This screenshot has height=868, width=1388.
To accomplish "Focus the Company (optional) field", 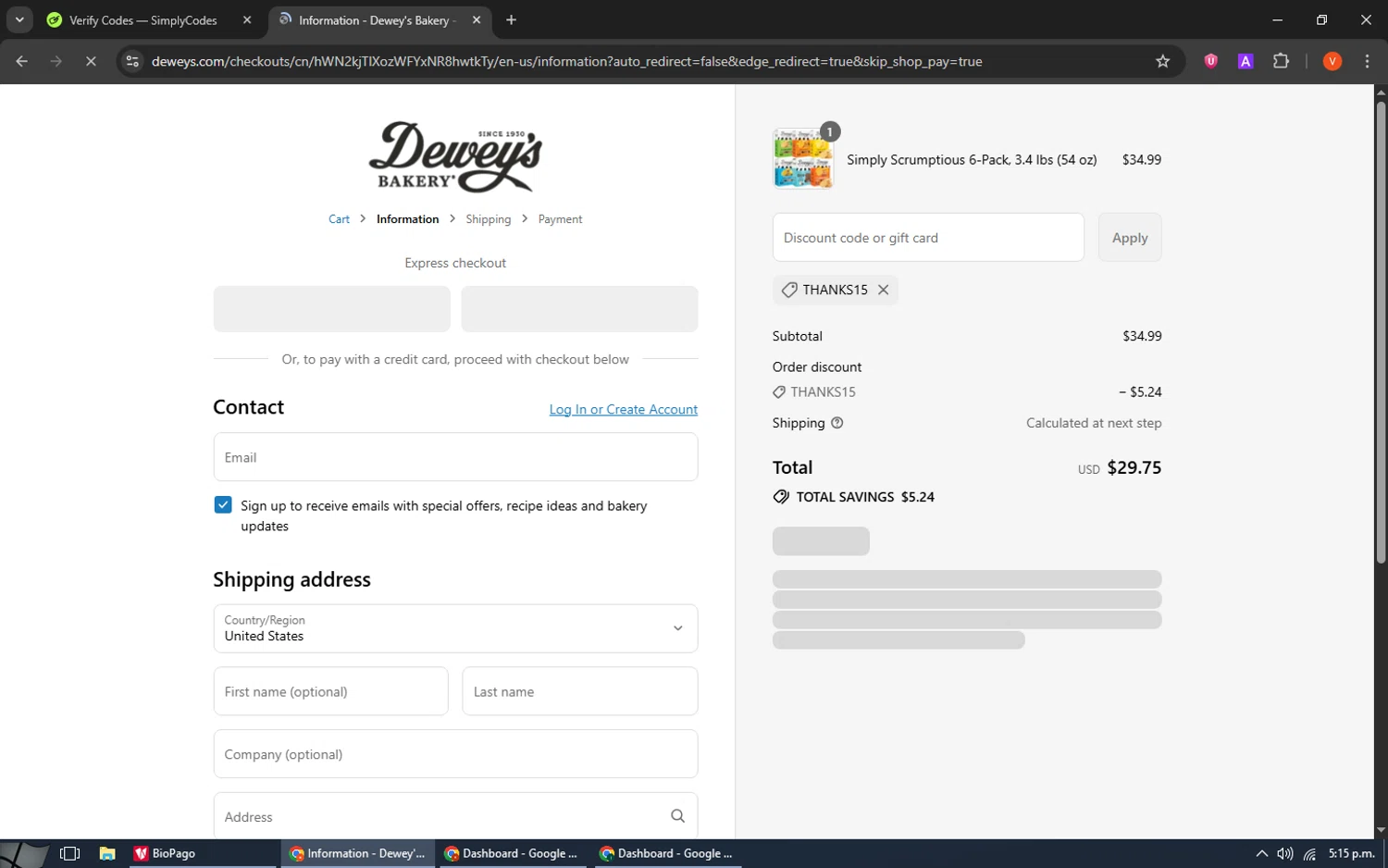I will (455, 754).
